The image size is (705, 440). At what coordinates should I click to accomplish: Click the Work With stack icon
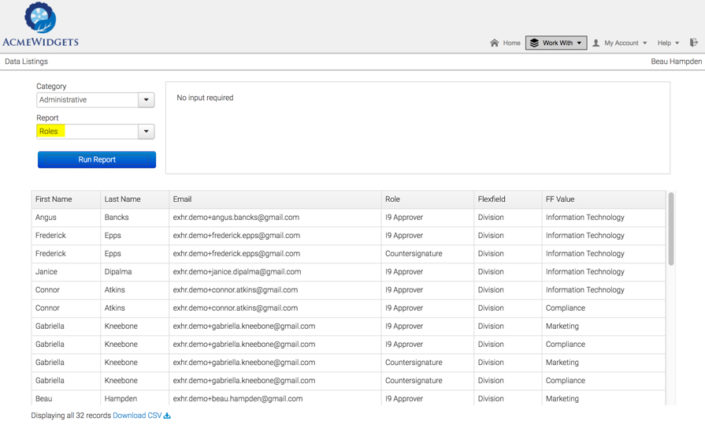(x=534, y=43)
